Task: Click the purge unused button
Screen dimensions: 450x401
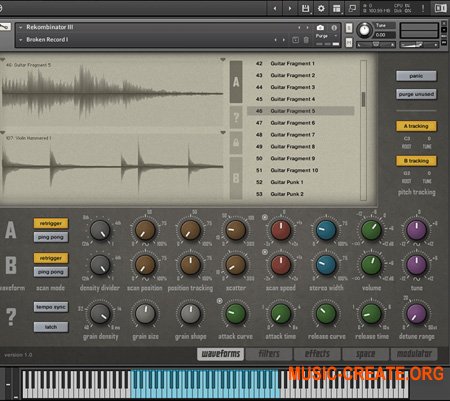Action: point(416,94)
